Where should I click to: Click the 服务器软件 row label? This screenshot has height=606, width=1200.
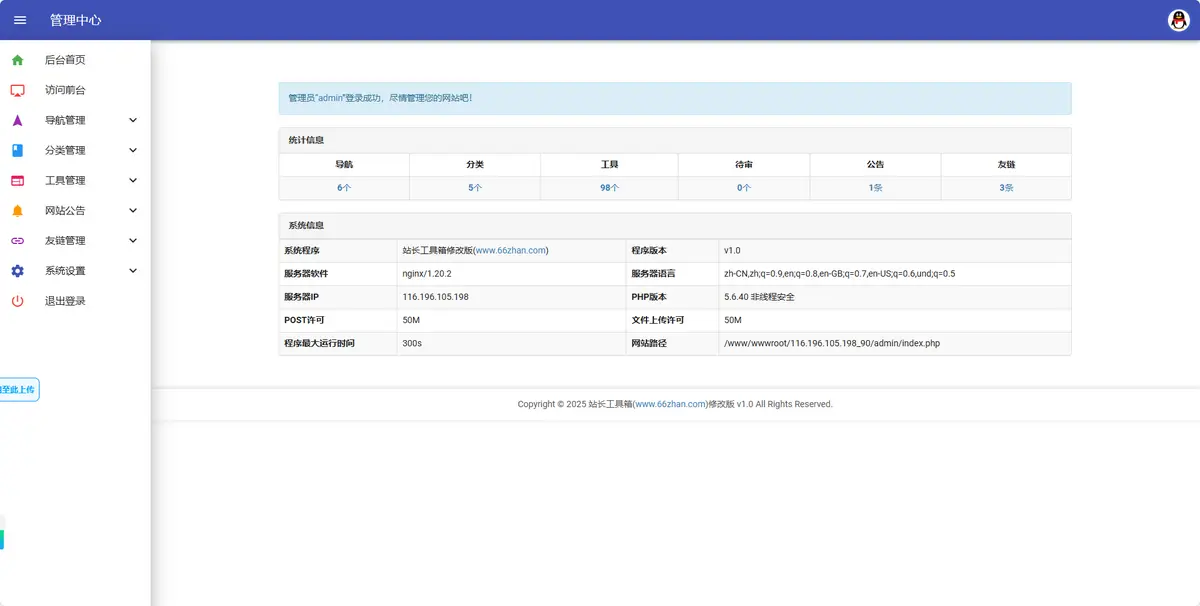pyautogui.click(x=306, y=273)
